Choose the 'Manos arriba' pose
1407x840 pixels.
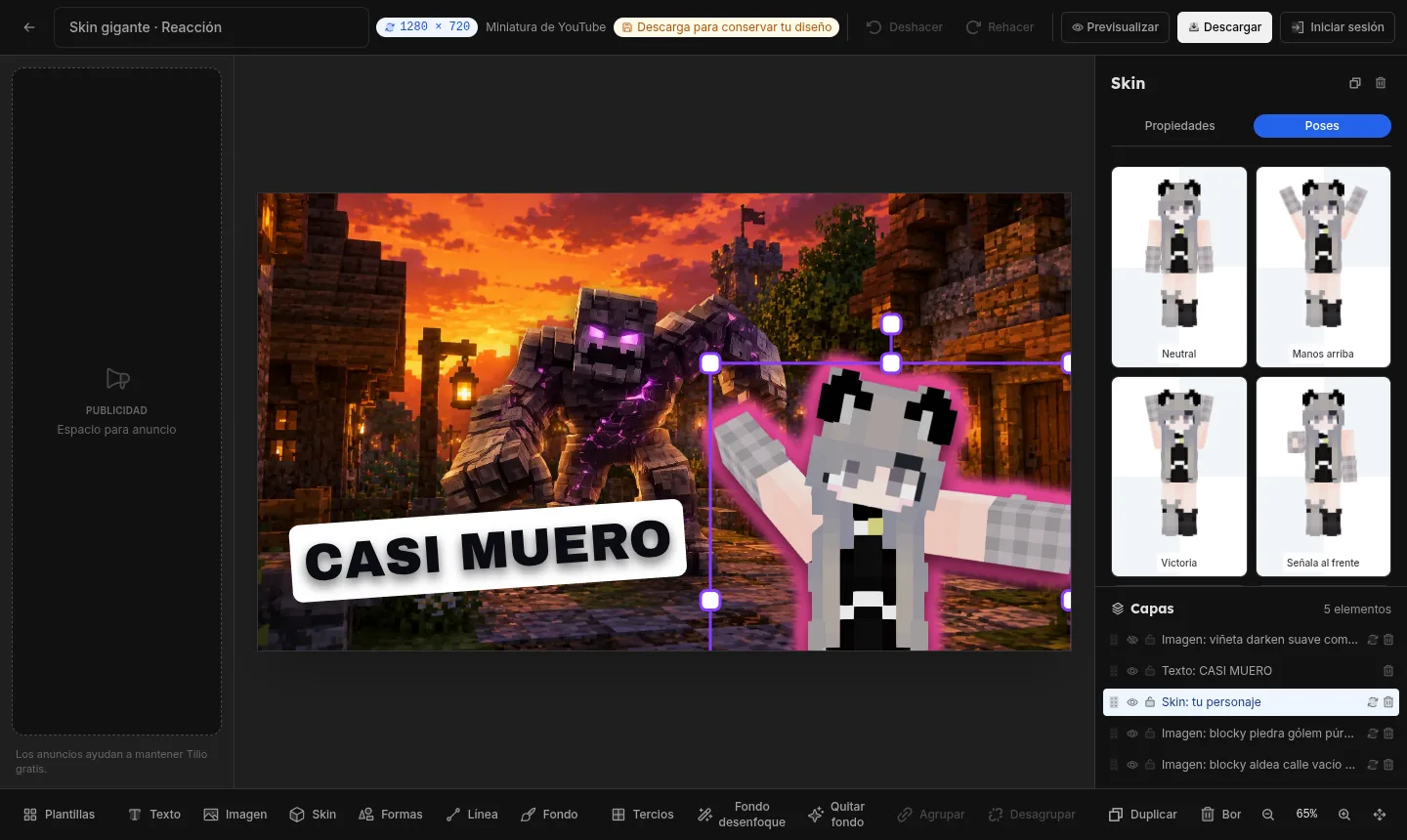(x=1323, y=267)
